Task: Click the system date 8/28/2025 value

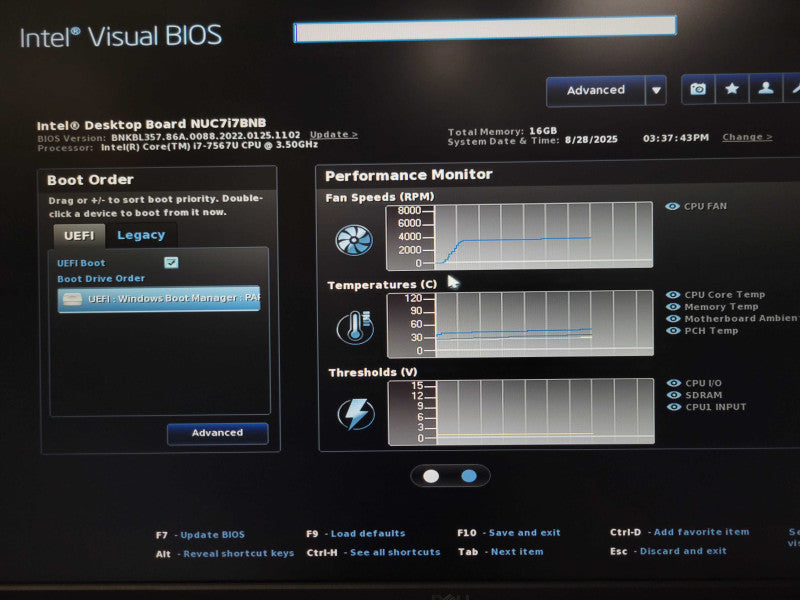Action: coord(591,139)
